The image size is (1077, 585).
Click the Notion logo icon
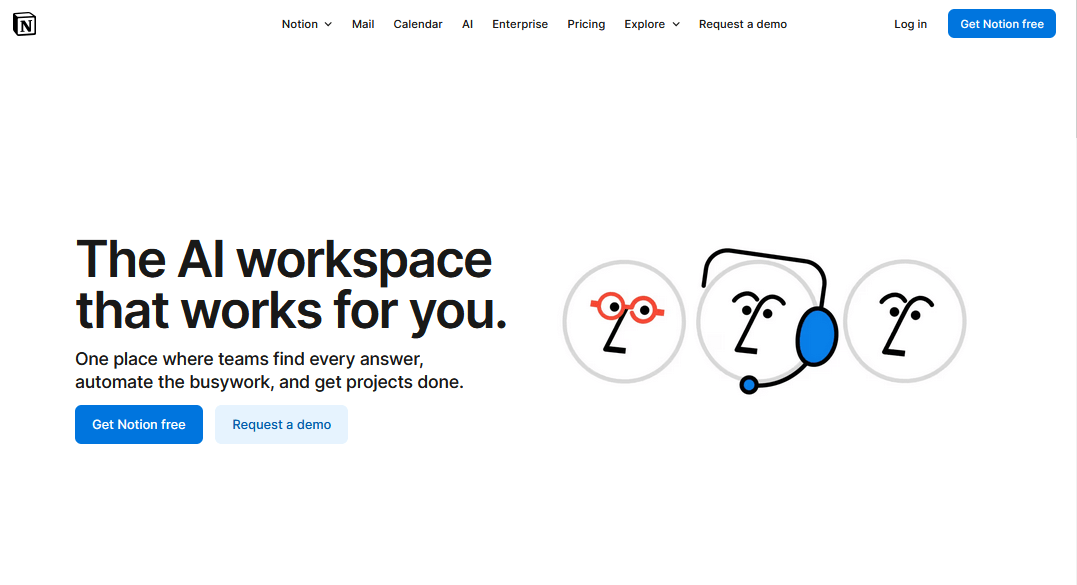point(24,24)
